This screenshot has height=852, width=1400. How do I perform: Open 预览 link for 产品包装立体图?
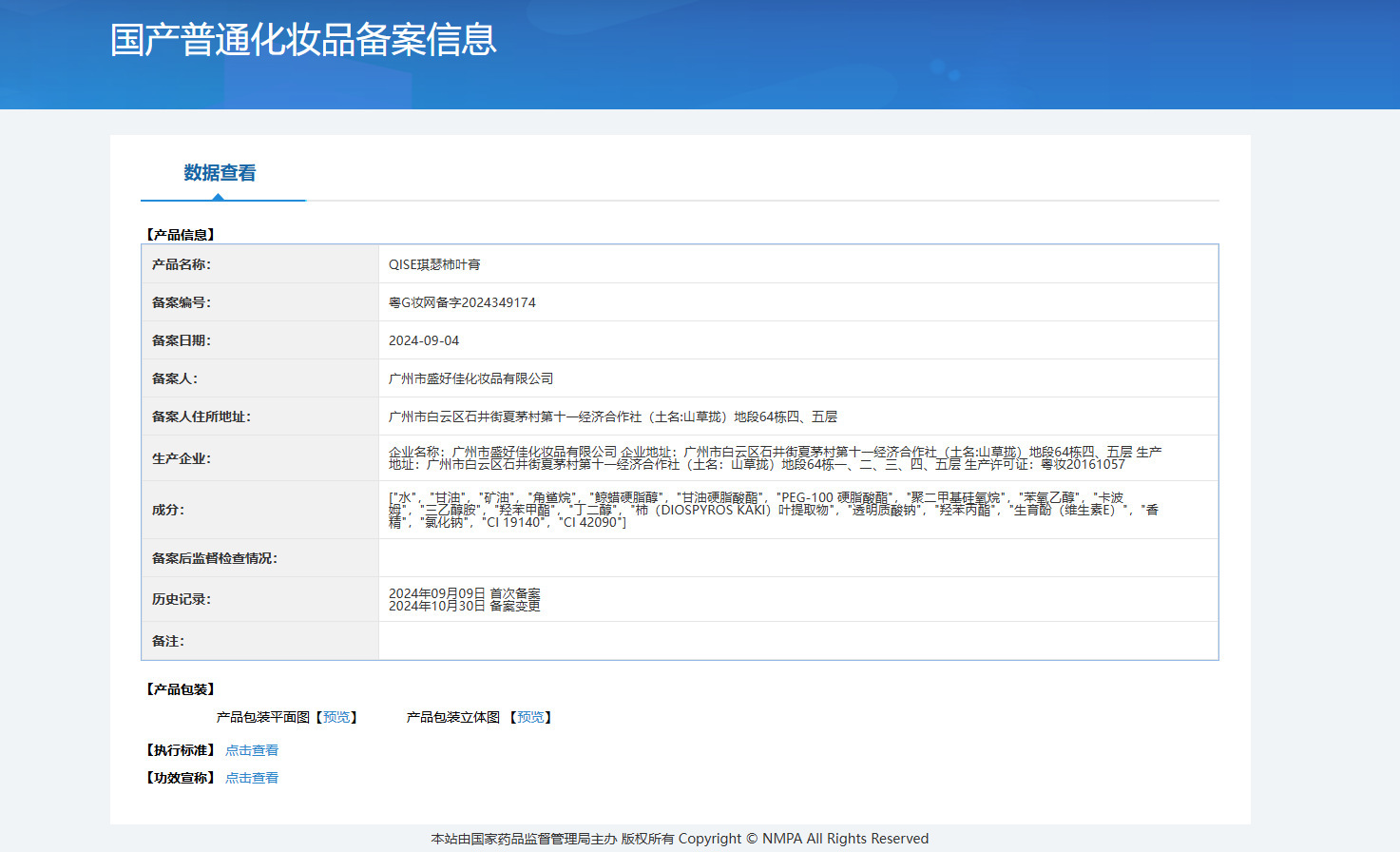coord(530,717)
